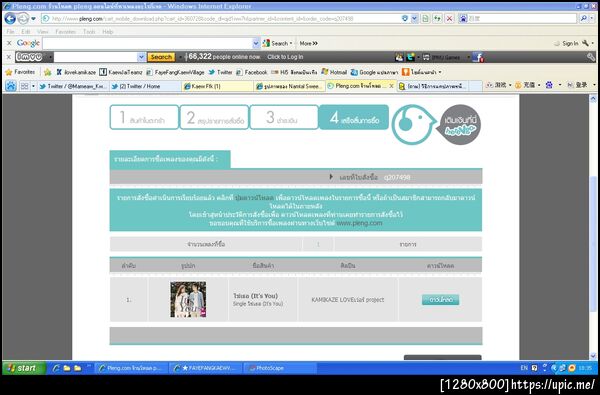Open the Twitter bookmark in favorites bar
This screenshot has height=395, width=600.
(220, 72)
